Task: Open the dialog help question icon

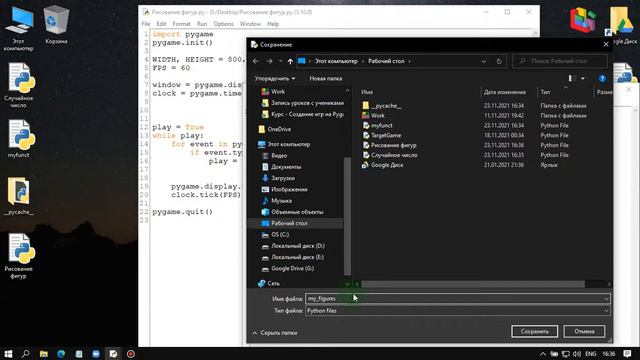Action: 602,78
